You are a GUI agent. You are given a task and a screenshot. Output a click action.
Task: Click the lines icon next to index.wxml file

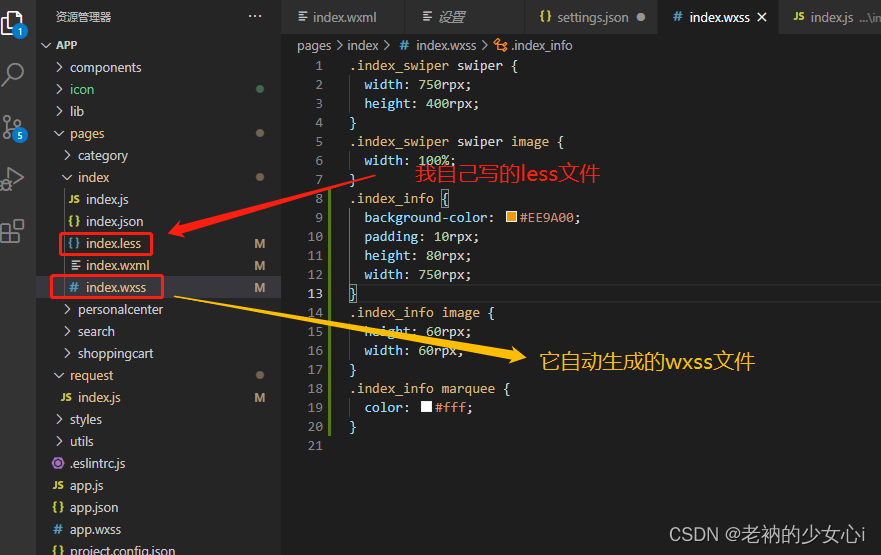tap(76, 265)
